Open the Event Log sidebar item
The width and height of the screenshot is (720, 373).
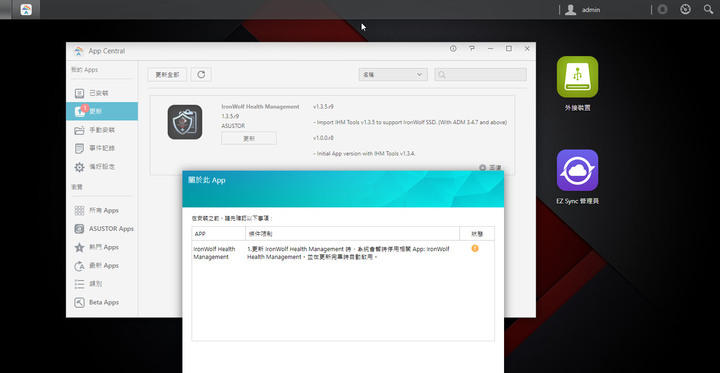tap(102, 148)
